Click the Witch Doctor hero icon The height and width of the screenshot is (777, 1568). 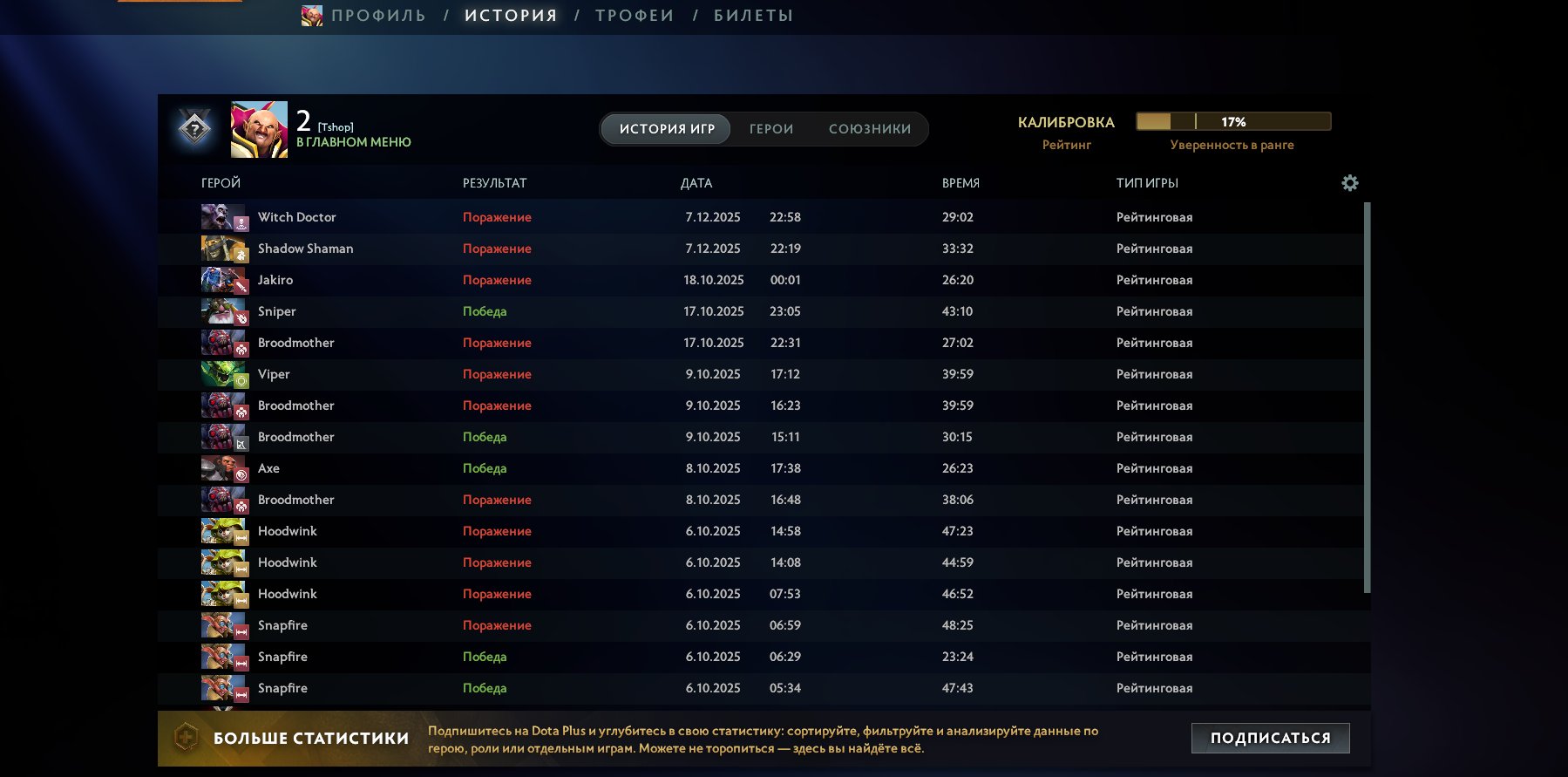223,217
